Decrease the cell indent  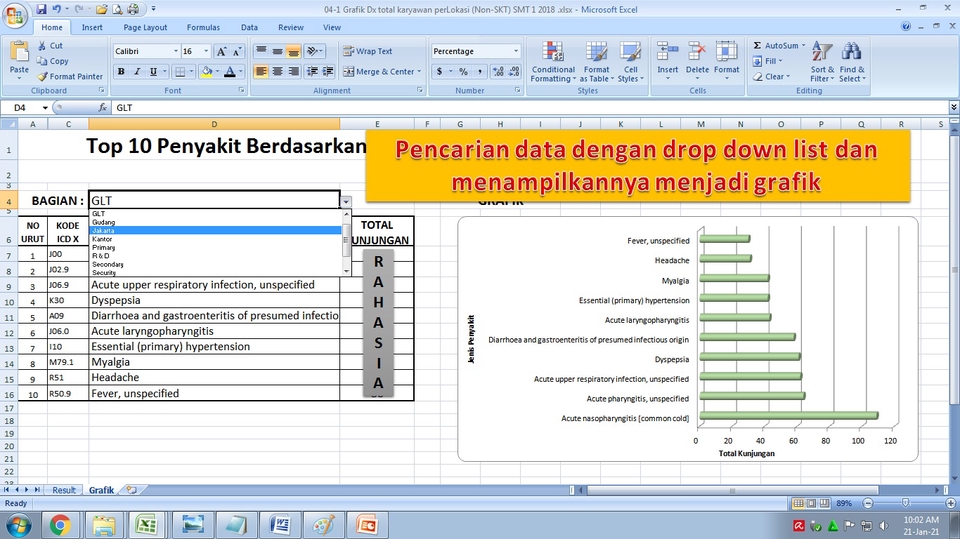click(x=312, y=72)
